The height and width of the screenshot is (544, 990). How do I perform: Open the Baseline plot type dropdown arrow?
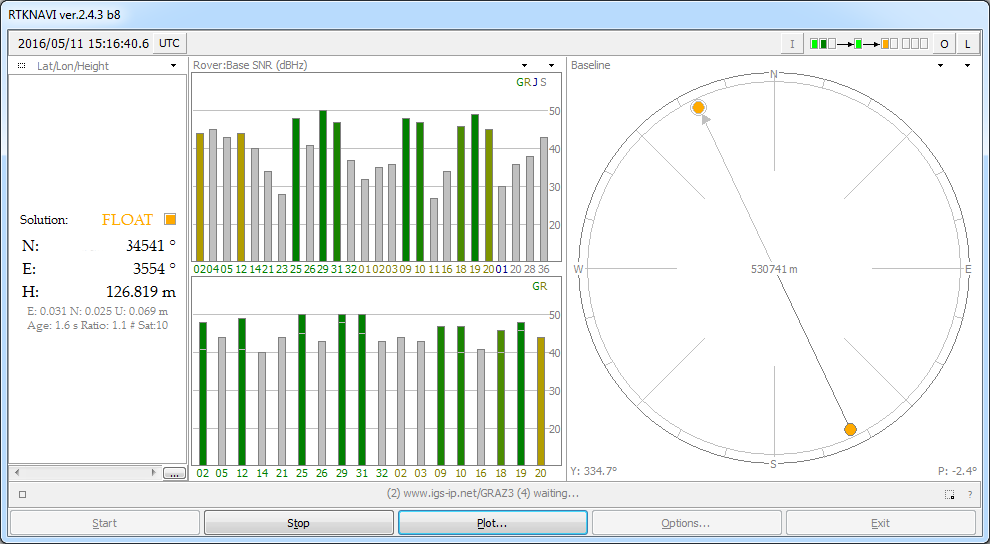click(941, 66)
